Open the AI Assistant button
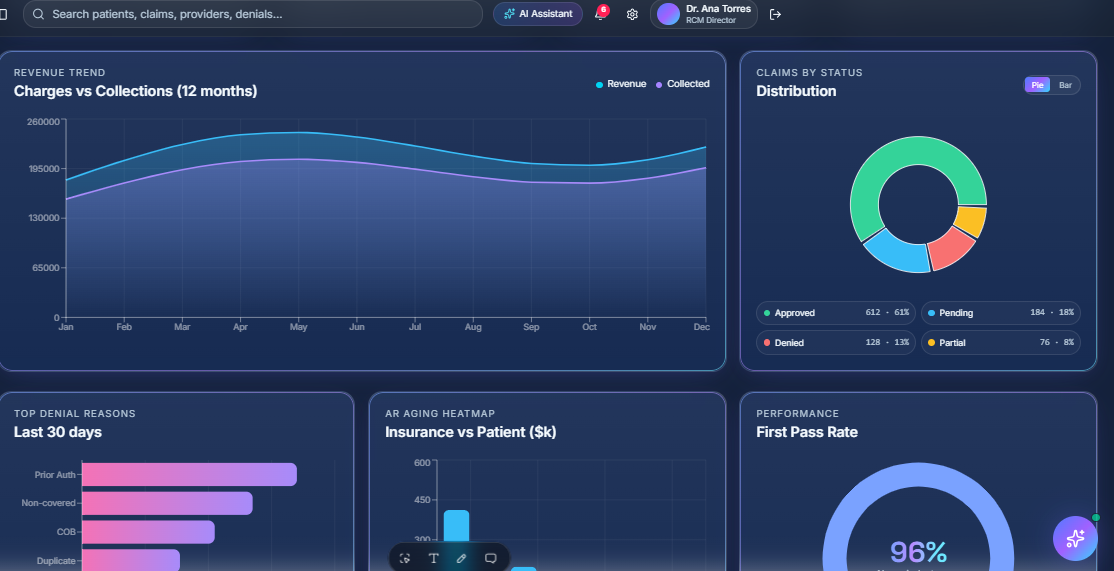 (538, 14)
